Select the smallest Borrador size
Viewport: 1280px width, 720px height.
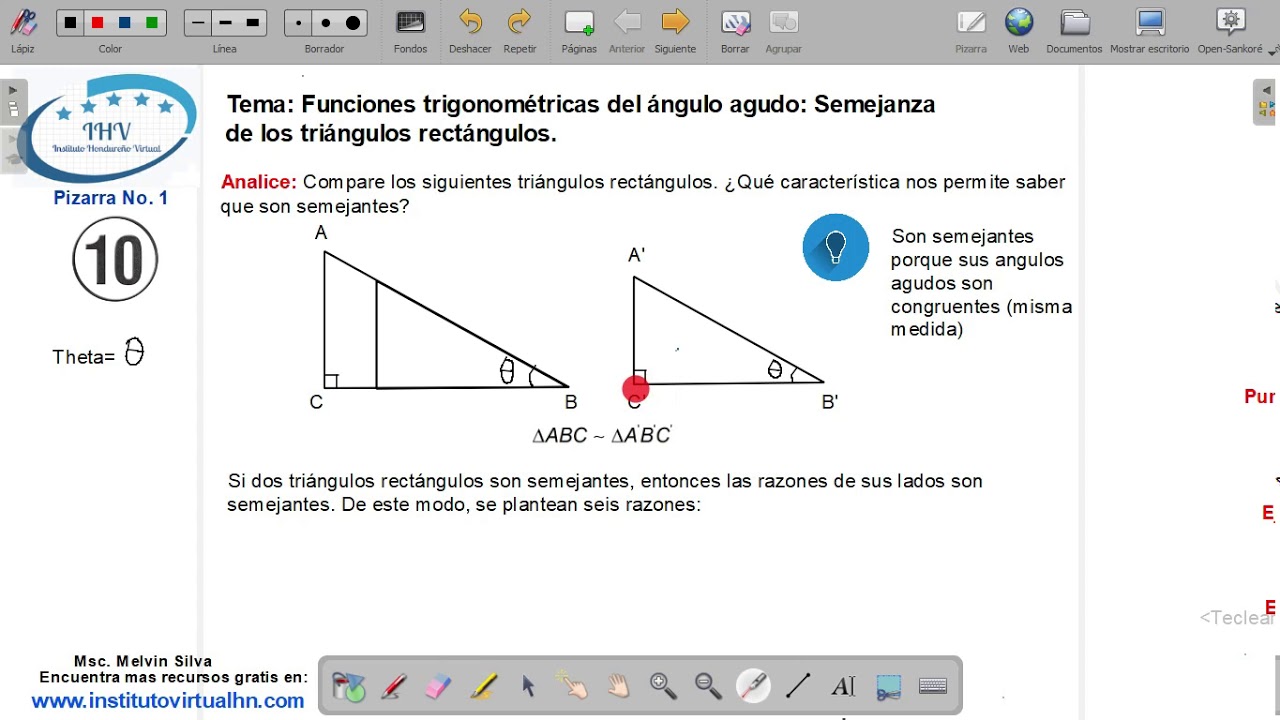(299, 23)
